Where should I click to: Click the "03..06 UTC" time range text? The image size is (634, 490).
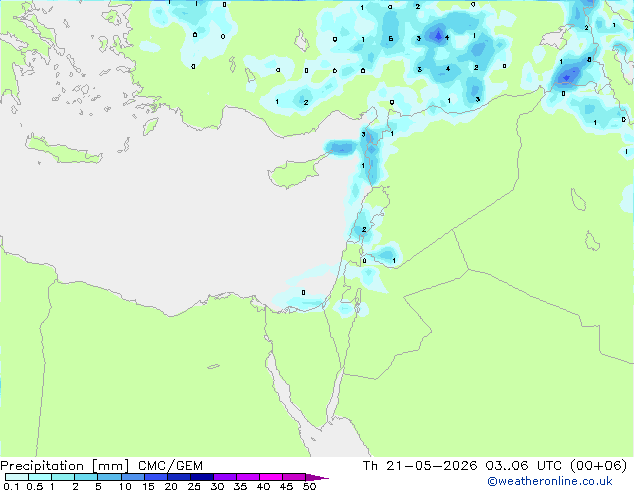(524, 466)
